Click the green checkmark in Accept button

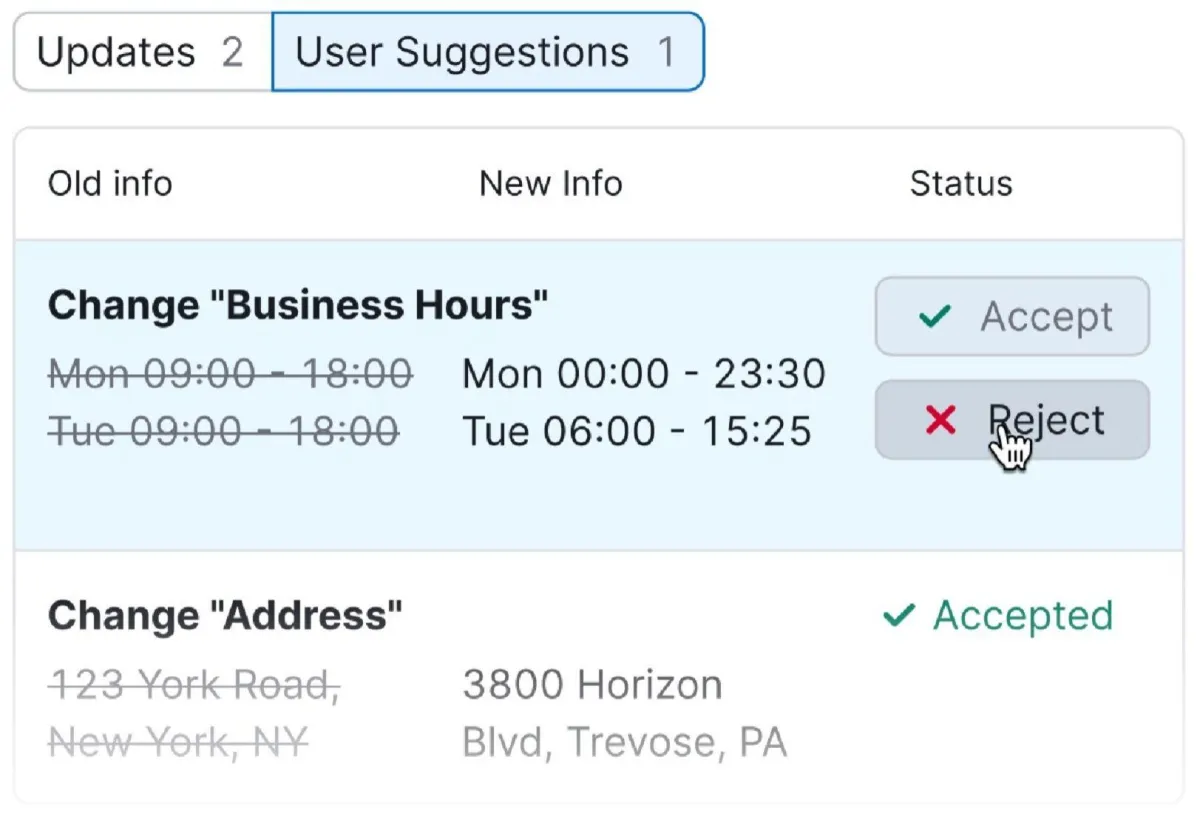(x=933, y=318)
